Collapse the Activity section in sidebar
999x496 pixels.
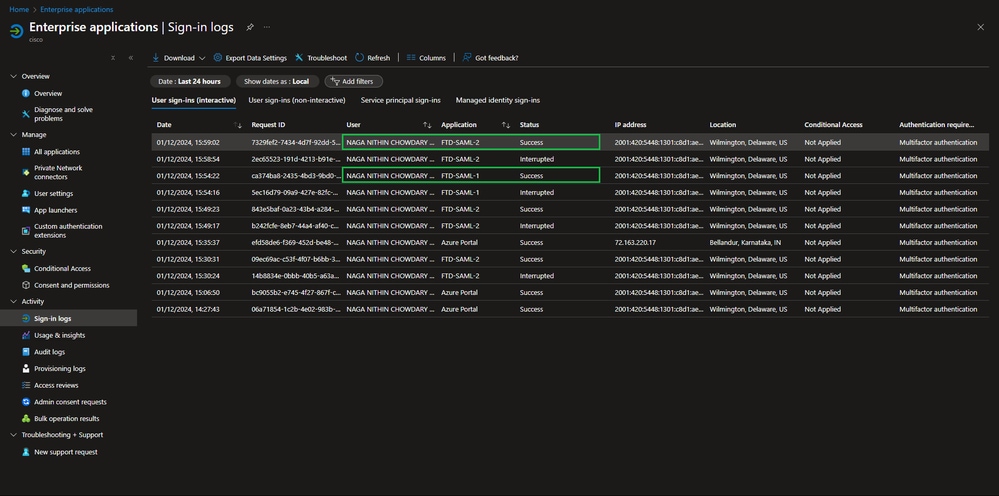tap(13, 302)
